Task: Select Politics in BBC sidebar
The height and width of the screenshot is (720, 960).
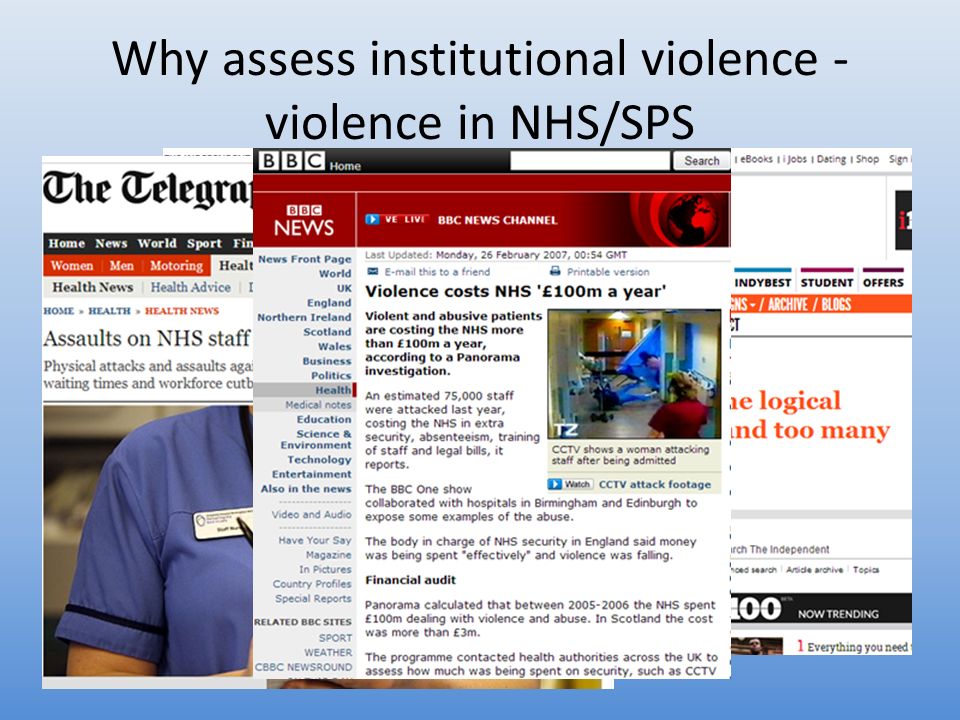Action: 331,375
